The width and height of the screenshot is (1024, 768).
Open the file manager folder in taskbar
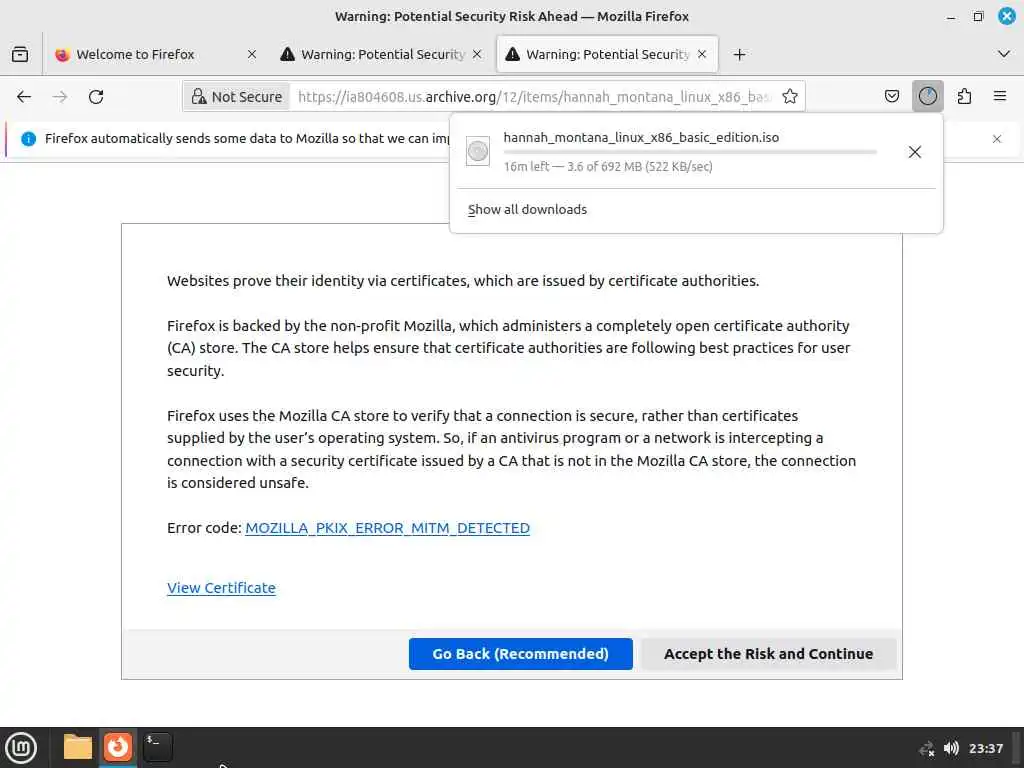(78, 747)
